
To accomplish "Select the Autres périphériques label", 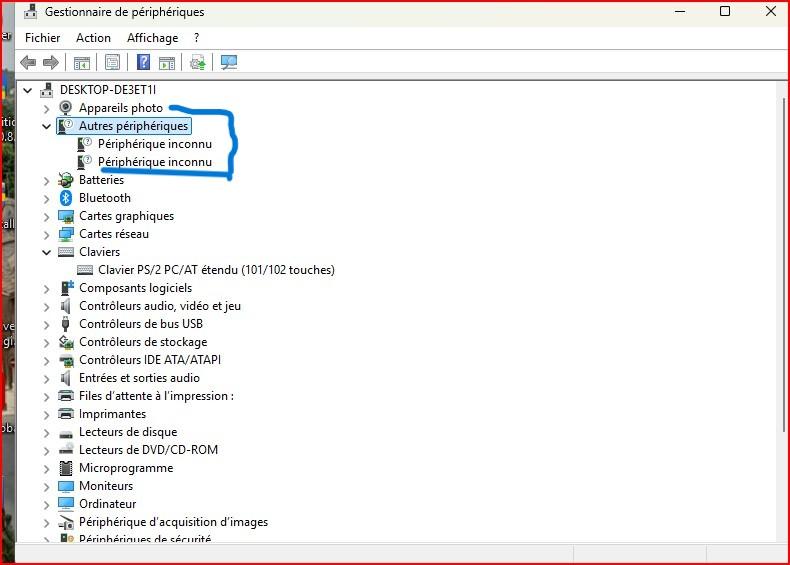I will pos(133,125).
